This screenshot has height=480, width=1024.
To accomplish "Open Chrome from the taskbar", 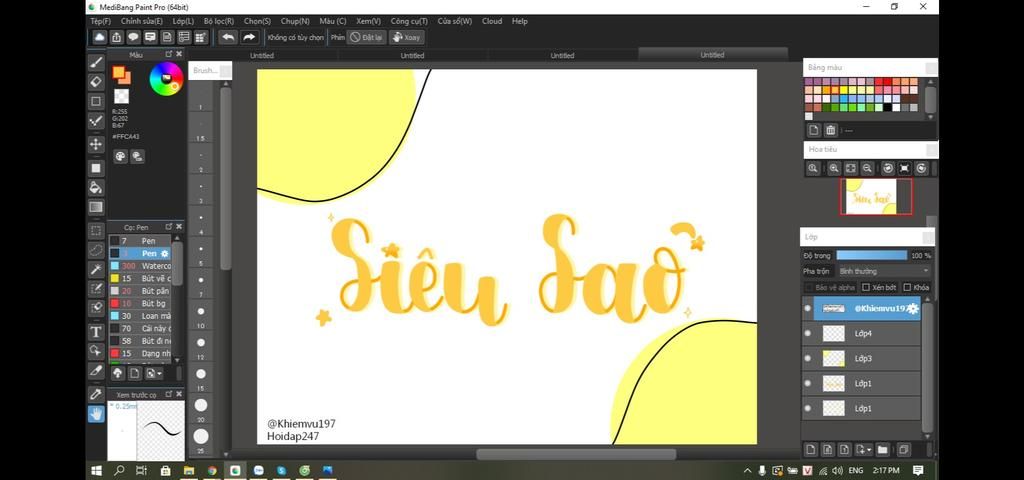I will click(212, 470).
